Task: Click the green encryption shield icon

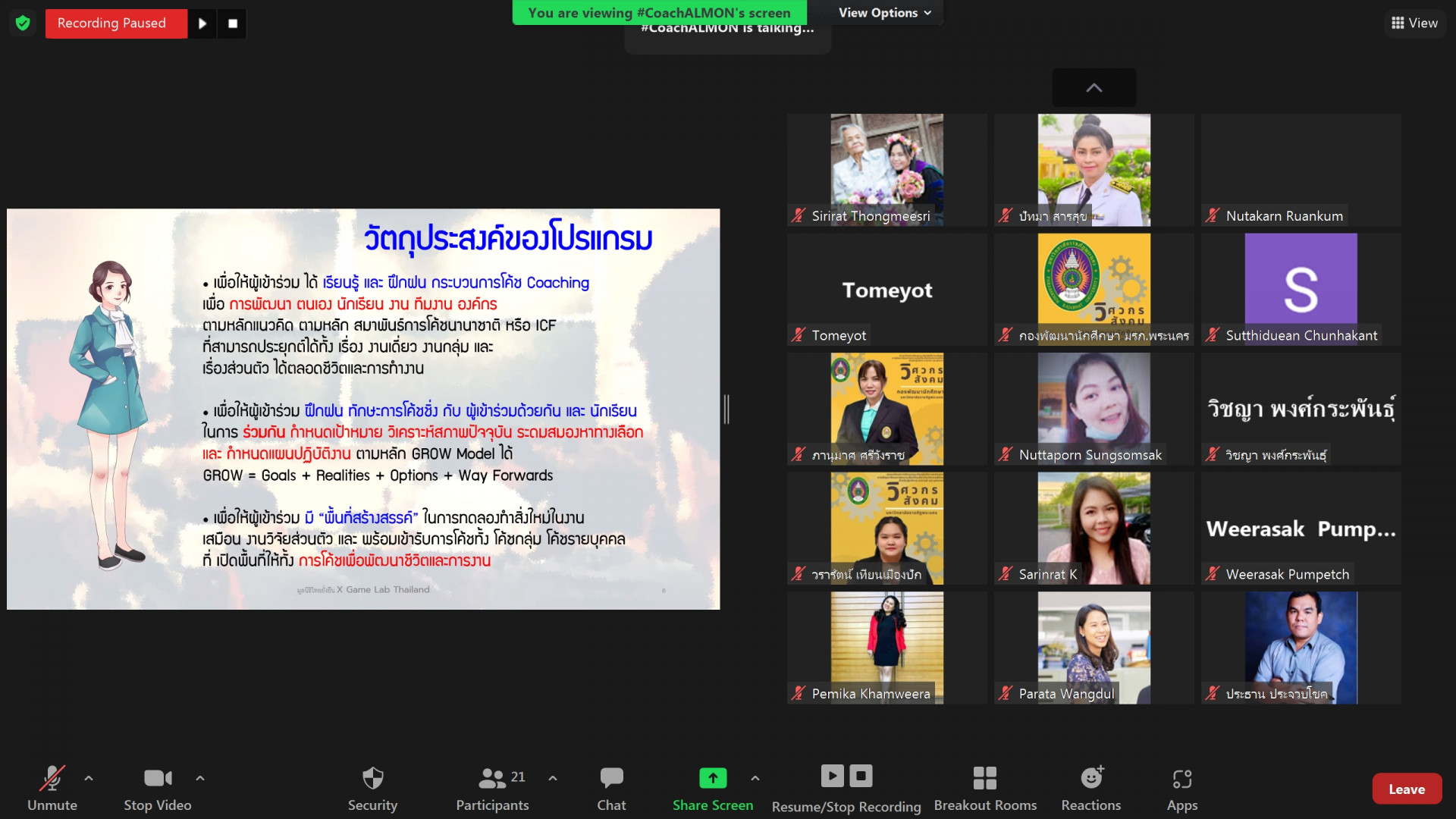Action: (x=23, y=24)
